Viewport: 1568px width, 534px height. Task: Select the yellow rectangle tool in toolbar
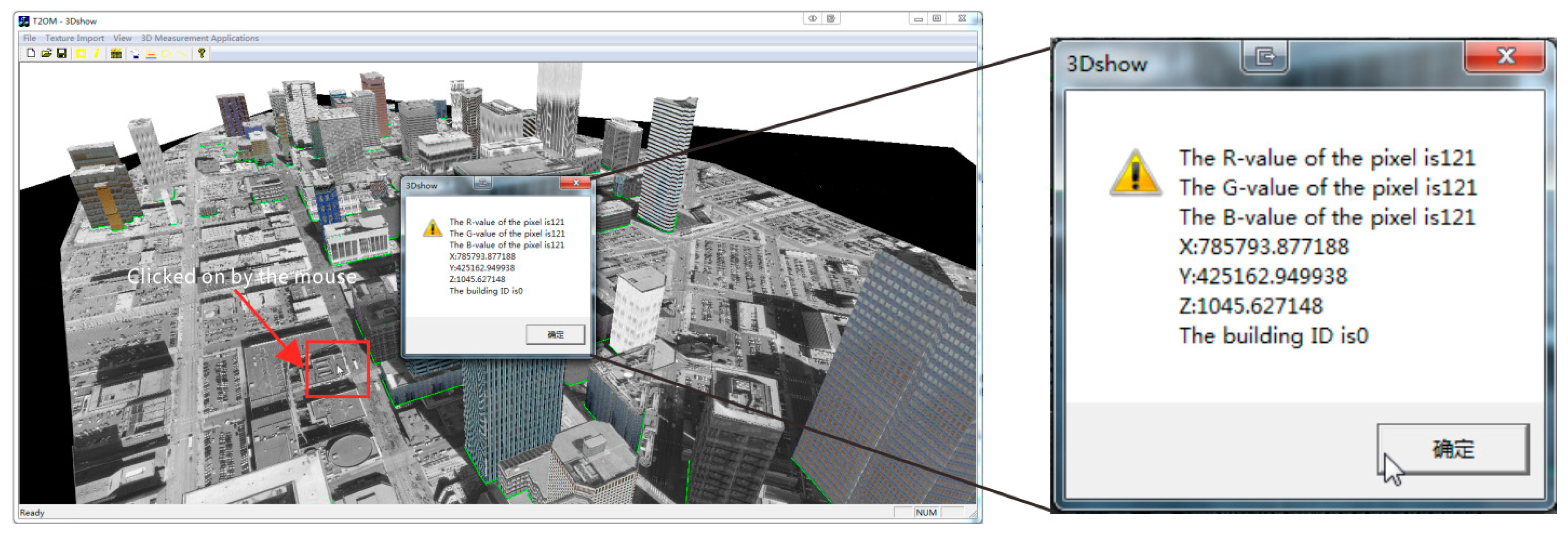pyautogui.click(x=81, y=53)
